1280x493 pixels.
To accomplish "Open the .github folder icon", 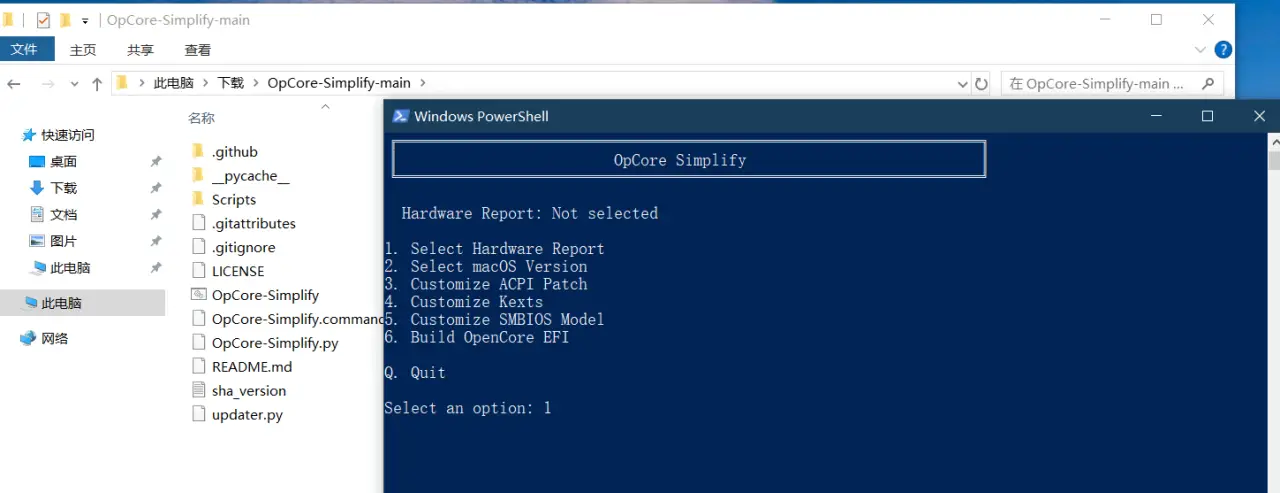I will [x=198, y=152].
